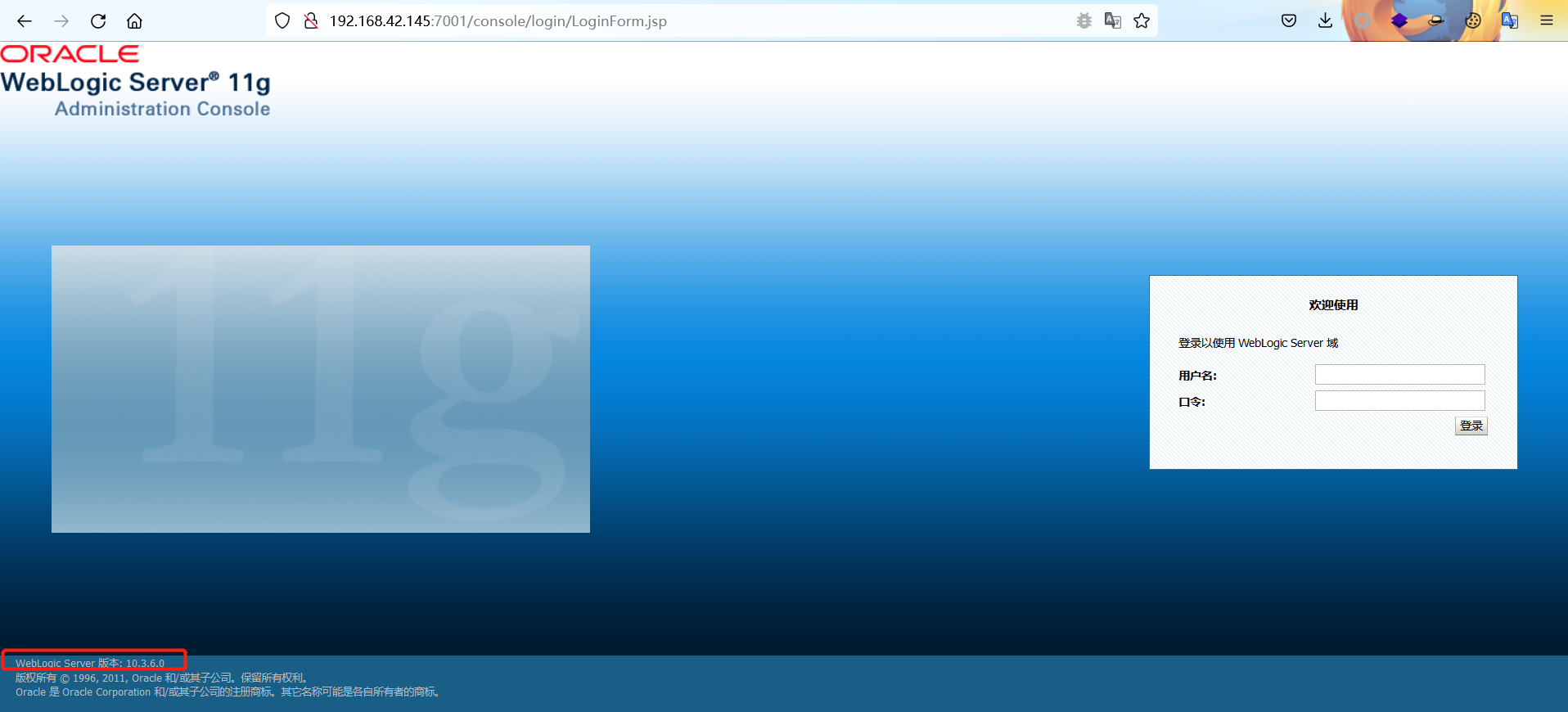
Task: Translate page via address bar translate icon
Action: (1113, 21)
